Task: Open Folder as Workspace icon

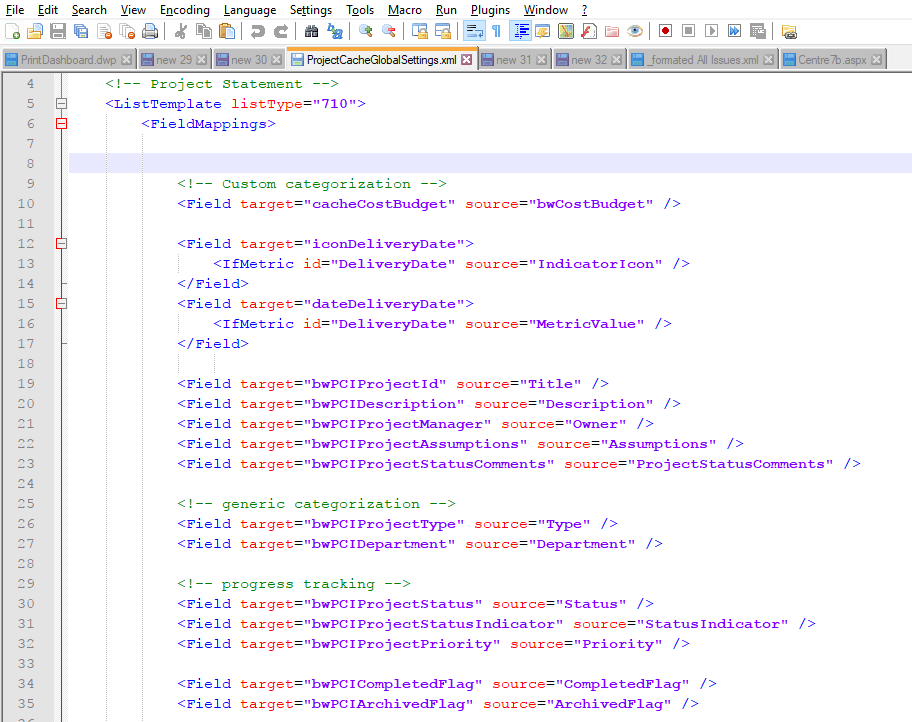Action: tap(612, 31)
